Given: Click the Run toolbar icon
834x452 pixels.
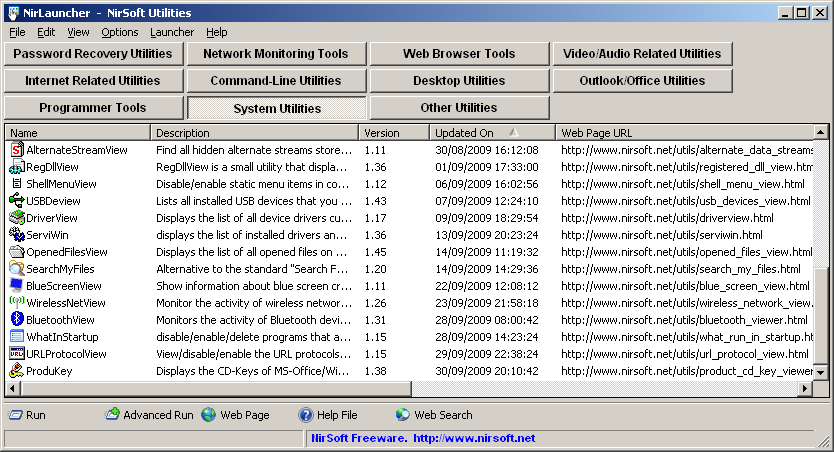Looking at the screenshot, I should pyautogui.click(x=16, y=415).
